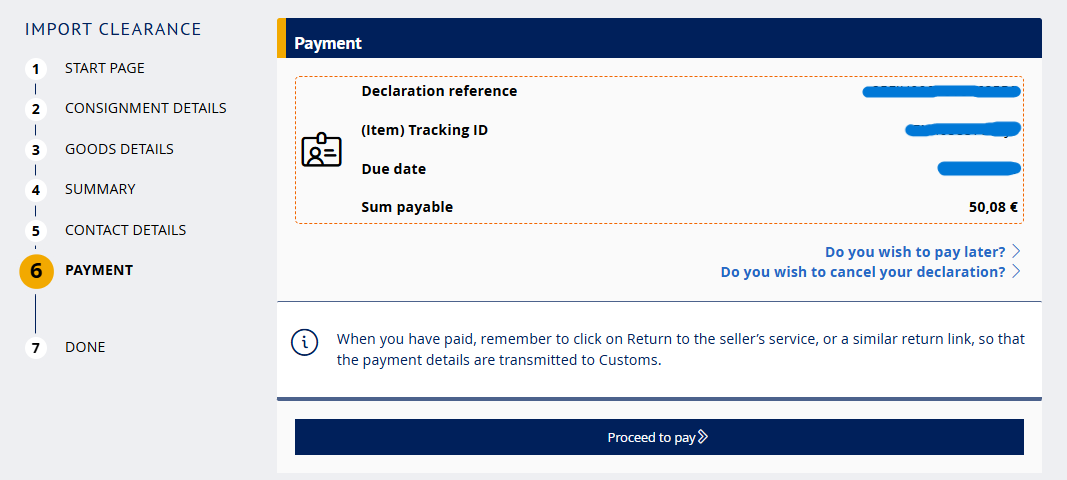Click step 7 number circle
This screenshot has height=480, width=1067.
pyautogui.click(x=36, y=348)
